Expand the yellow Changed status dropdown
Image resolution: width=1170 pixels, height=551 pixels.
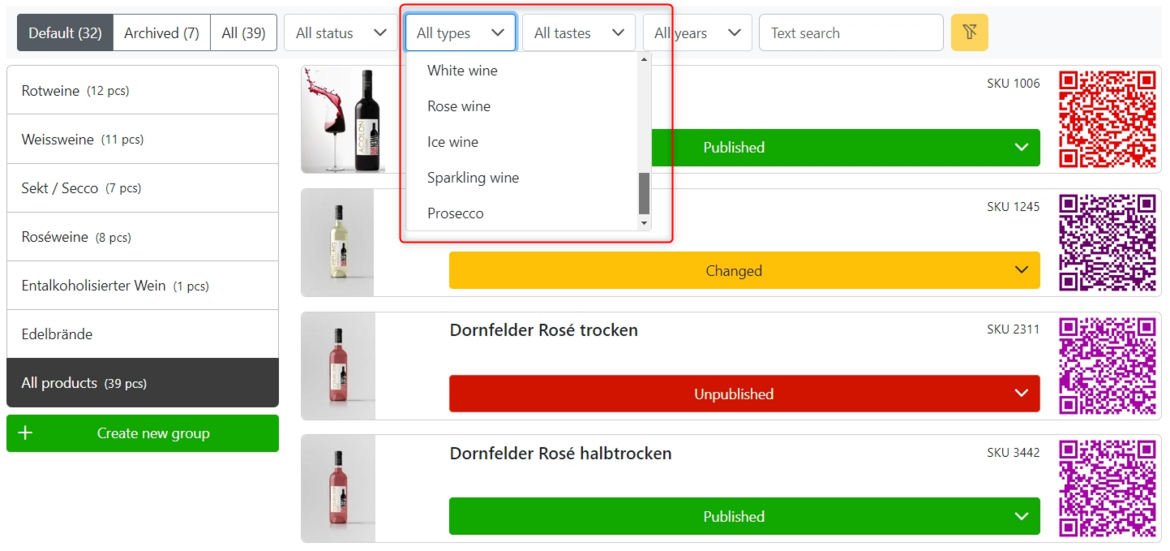(1021, 270)
